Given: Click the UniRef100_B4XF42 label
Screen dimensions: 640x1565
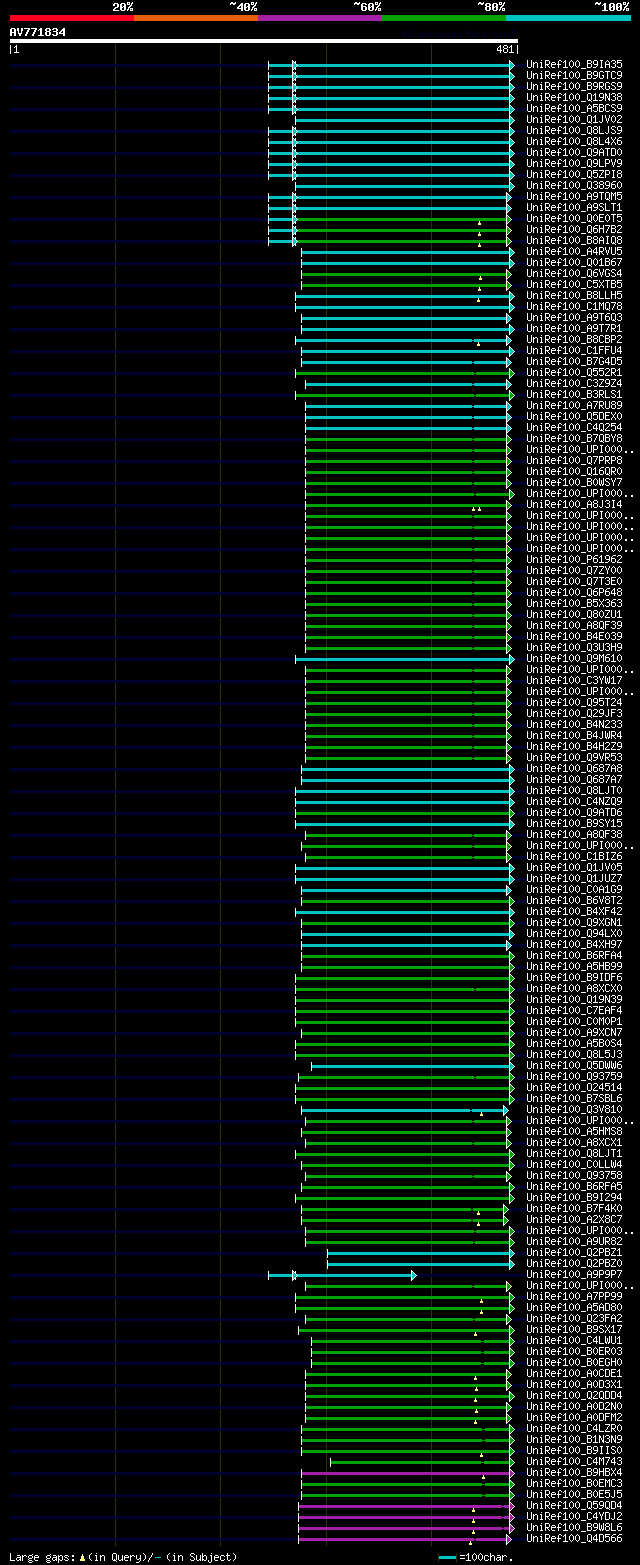Looking at the screenshot, I should pyautogui.click(x=574, y=911).
